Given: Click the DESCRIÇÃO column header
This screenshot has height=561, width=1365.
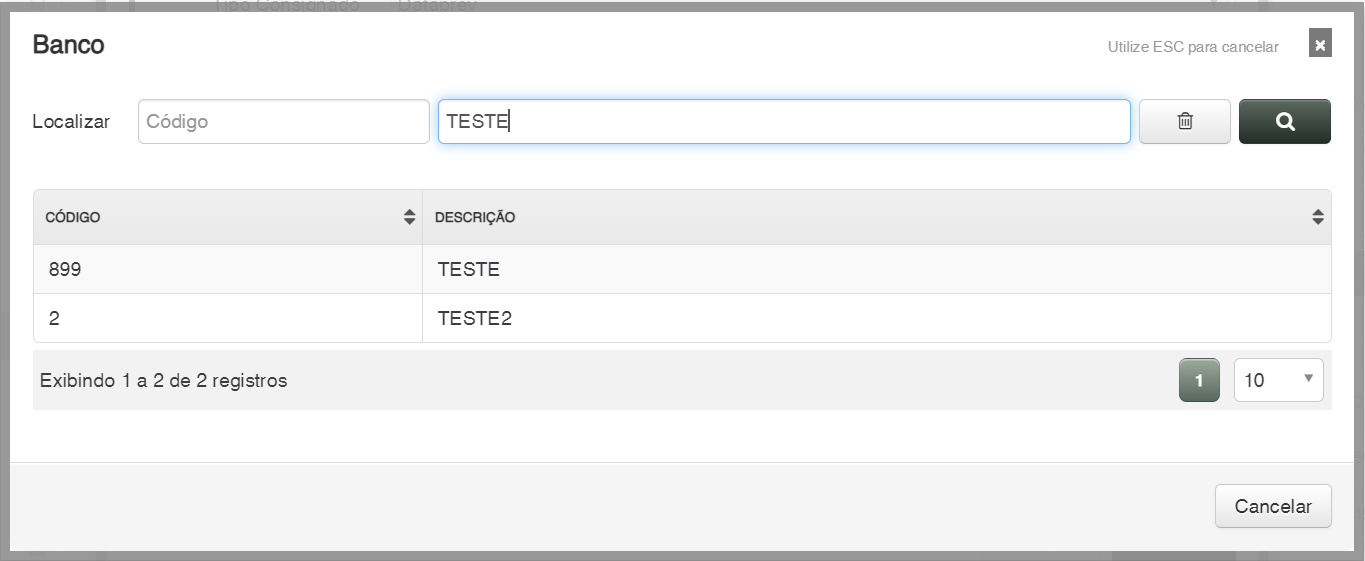Looking at the screenshot, I should tap(475, 217).
